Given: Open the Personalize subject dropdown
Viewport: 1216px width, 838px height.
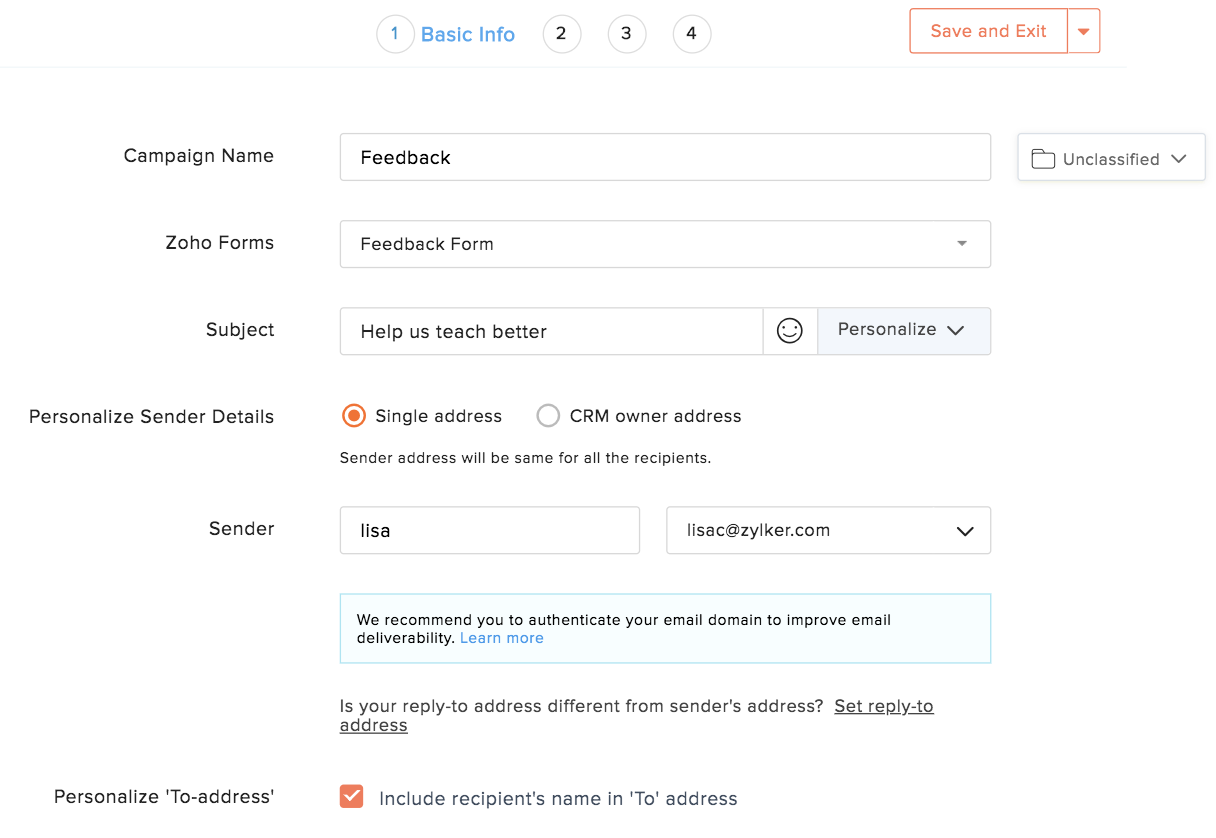Looking at the screenshot, I should 903,331.
